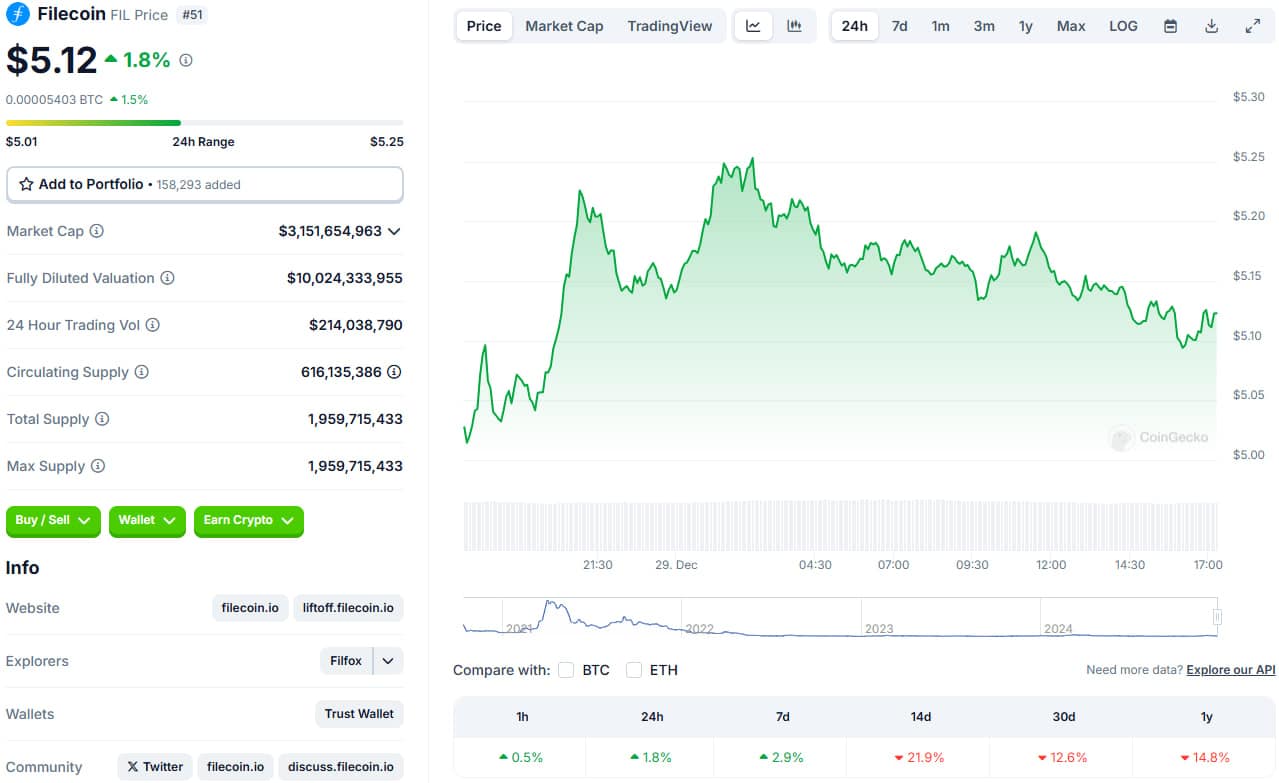Select the 1y time range
1279x783 pixels.
(x=1026, y=26)
